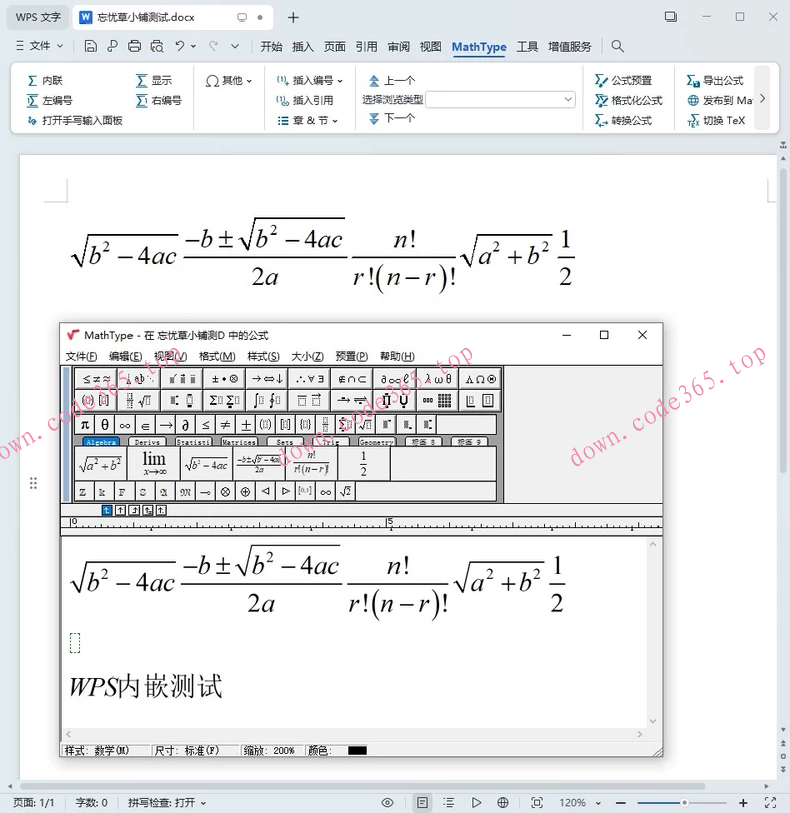
Task: Switch to page layout view icon
Action: (422, 803)
